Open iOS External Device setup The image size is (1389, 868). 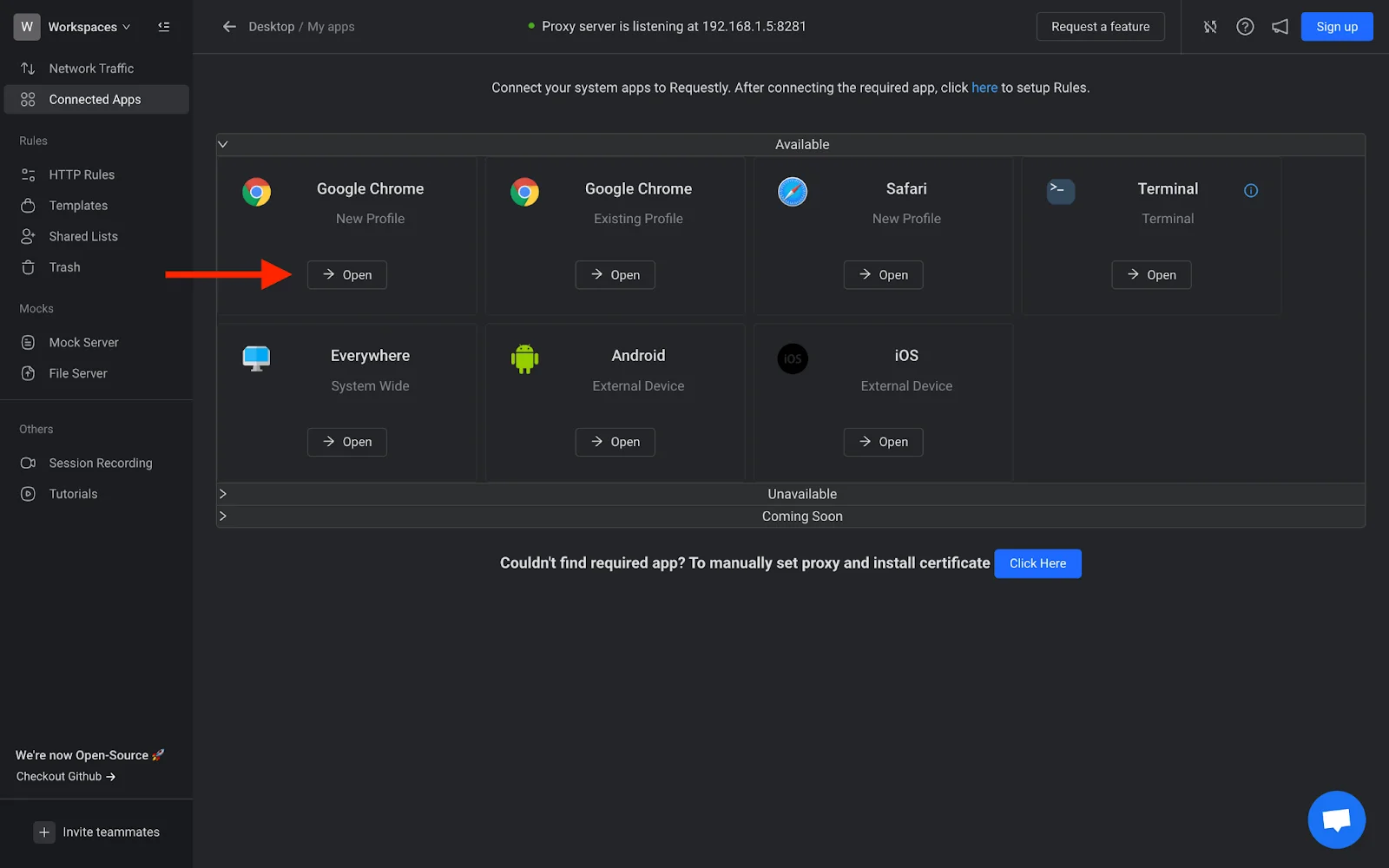884,442
